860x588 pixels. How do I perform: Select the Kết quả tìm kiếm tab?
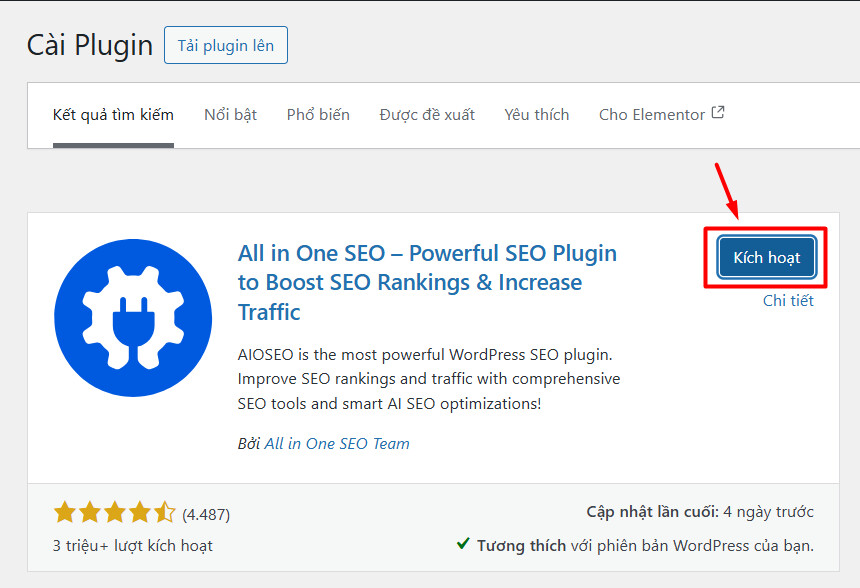point(113,115)
